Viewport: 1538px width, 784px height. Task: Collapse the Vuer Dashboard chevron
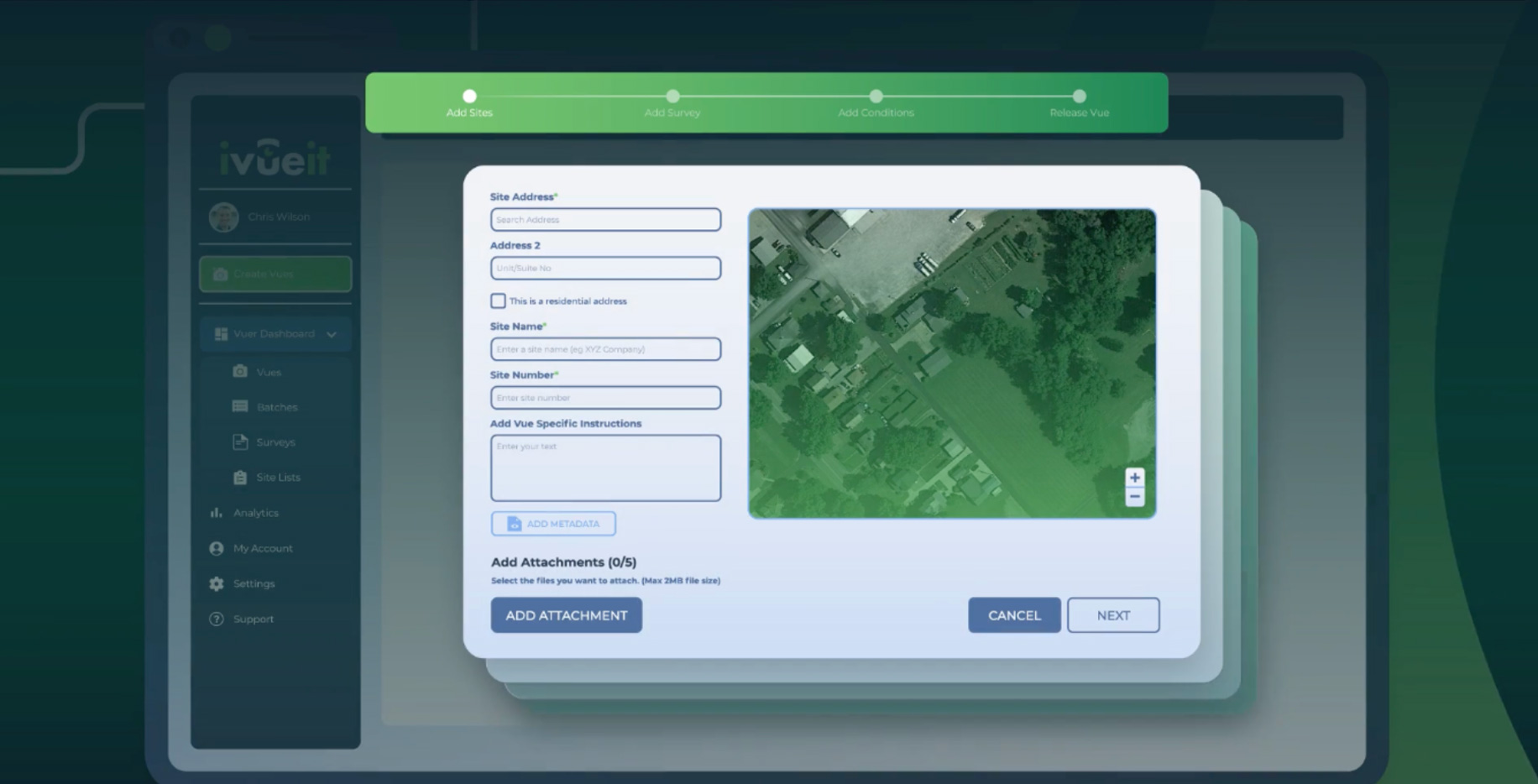332,334
